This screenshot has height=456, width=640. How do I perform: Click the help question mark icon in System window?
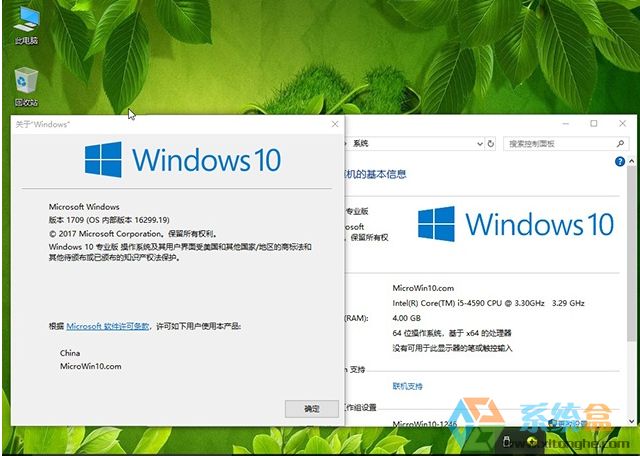(620, 162)
